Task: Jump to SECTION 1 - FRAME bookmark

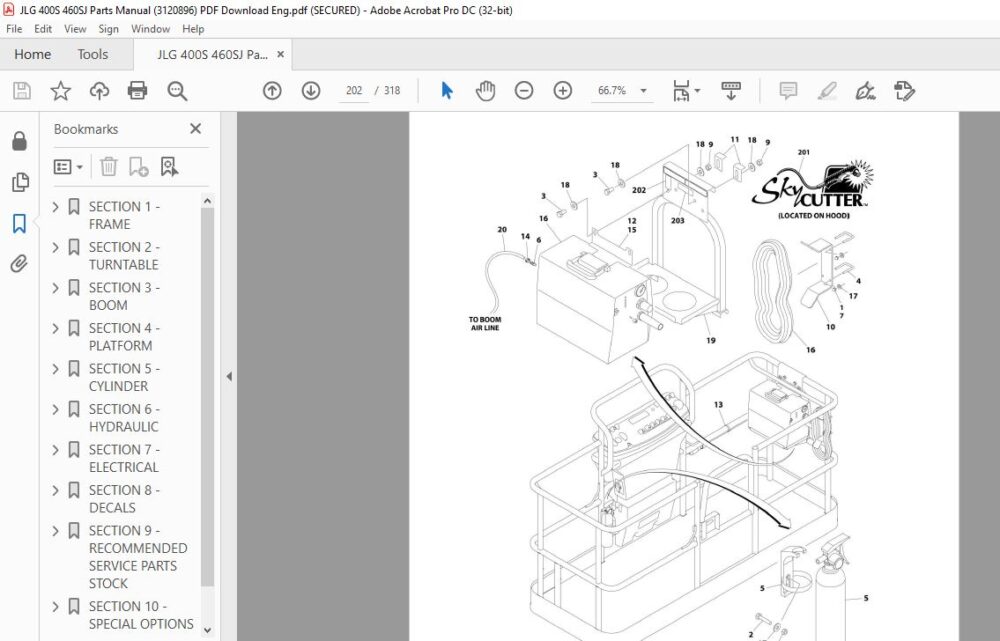Action: point(124,215)
